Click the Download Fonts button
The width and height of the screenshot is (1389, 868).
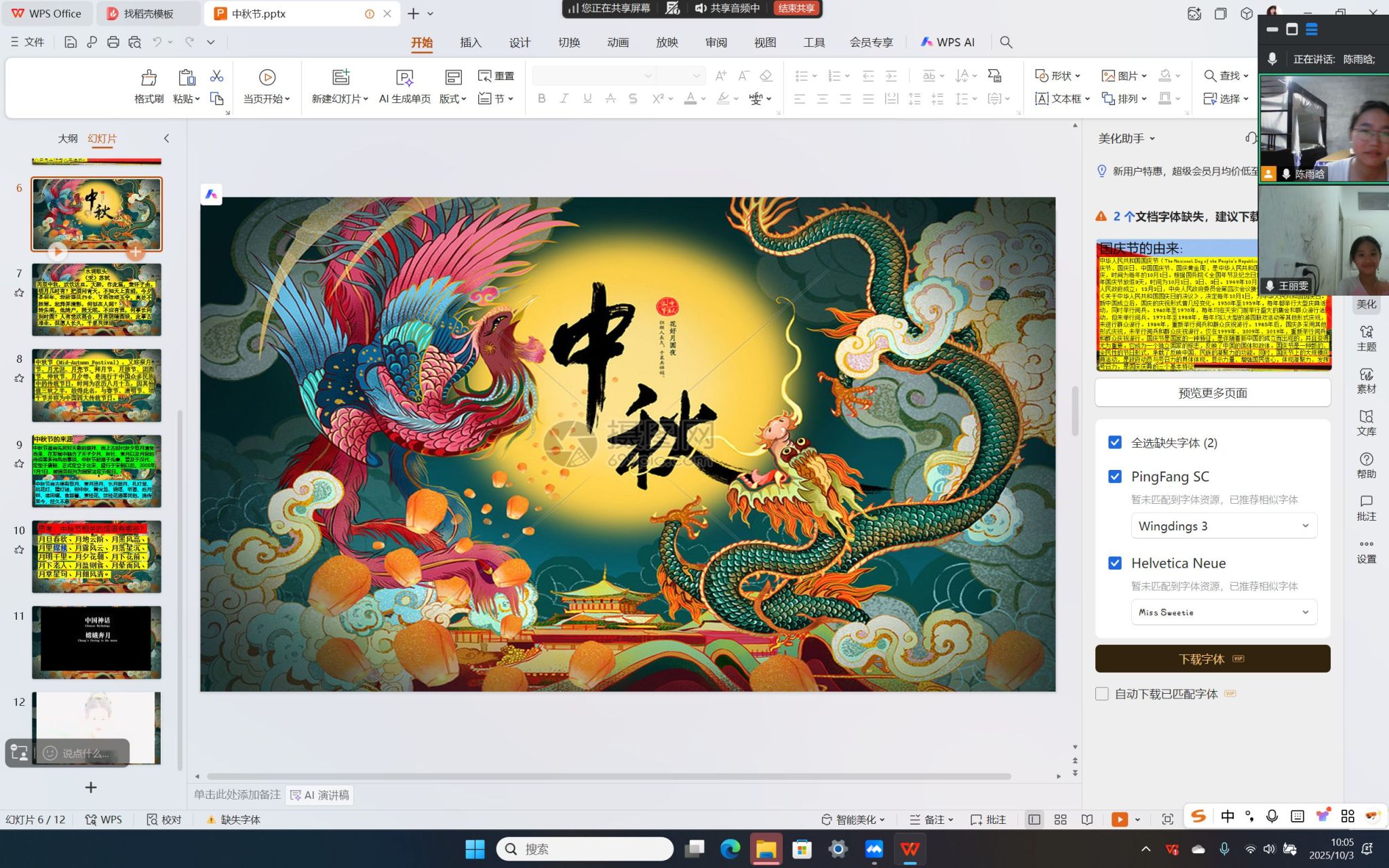pyautogui.click(x=1212, y=658)
